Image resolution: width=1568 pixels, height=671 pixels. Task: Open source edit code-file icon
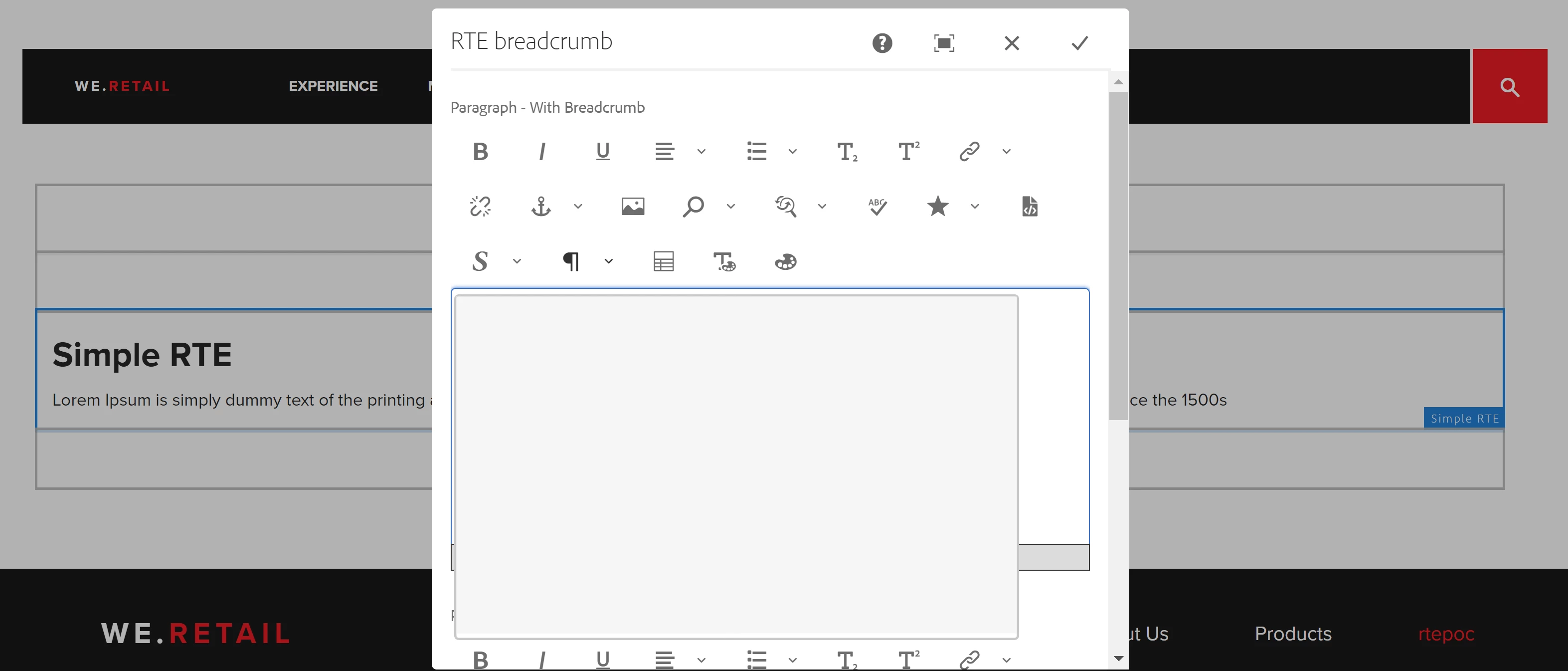(x=1030, y=207)
